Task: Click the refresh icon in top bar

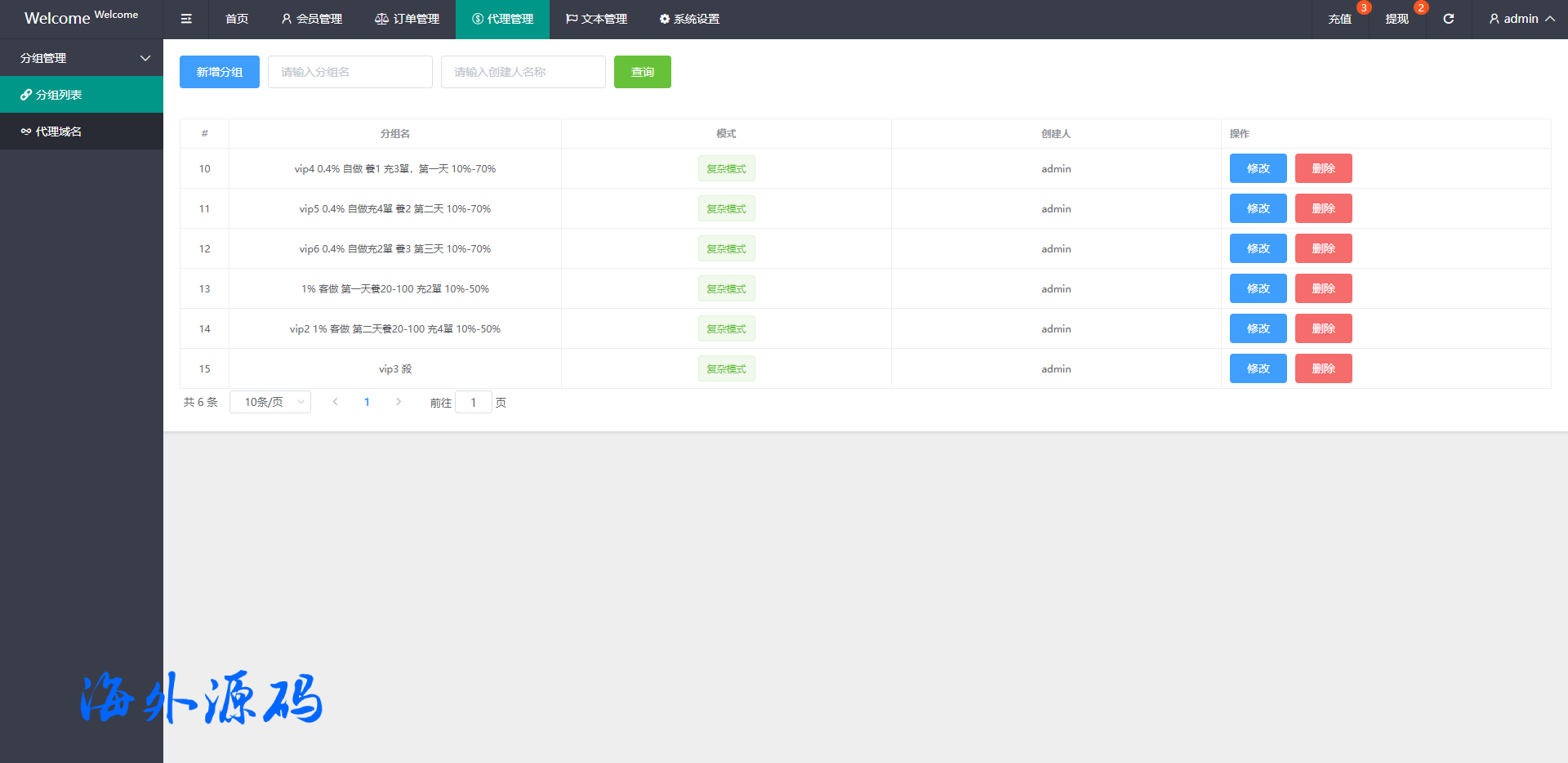Action: pyautogui.click(x=1448, y=19)
